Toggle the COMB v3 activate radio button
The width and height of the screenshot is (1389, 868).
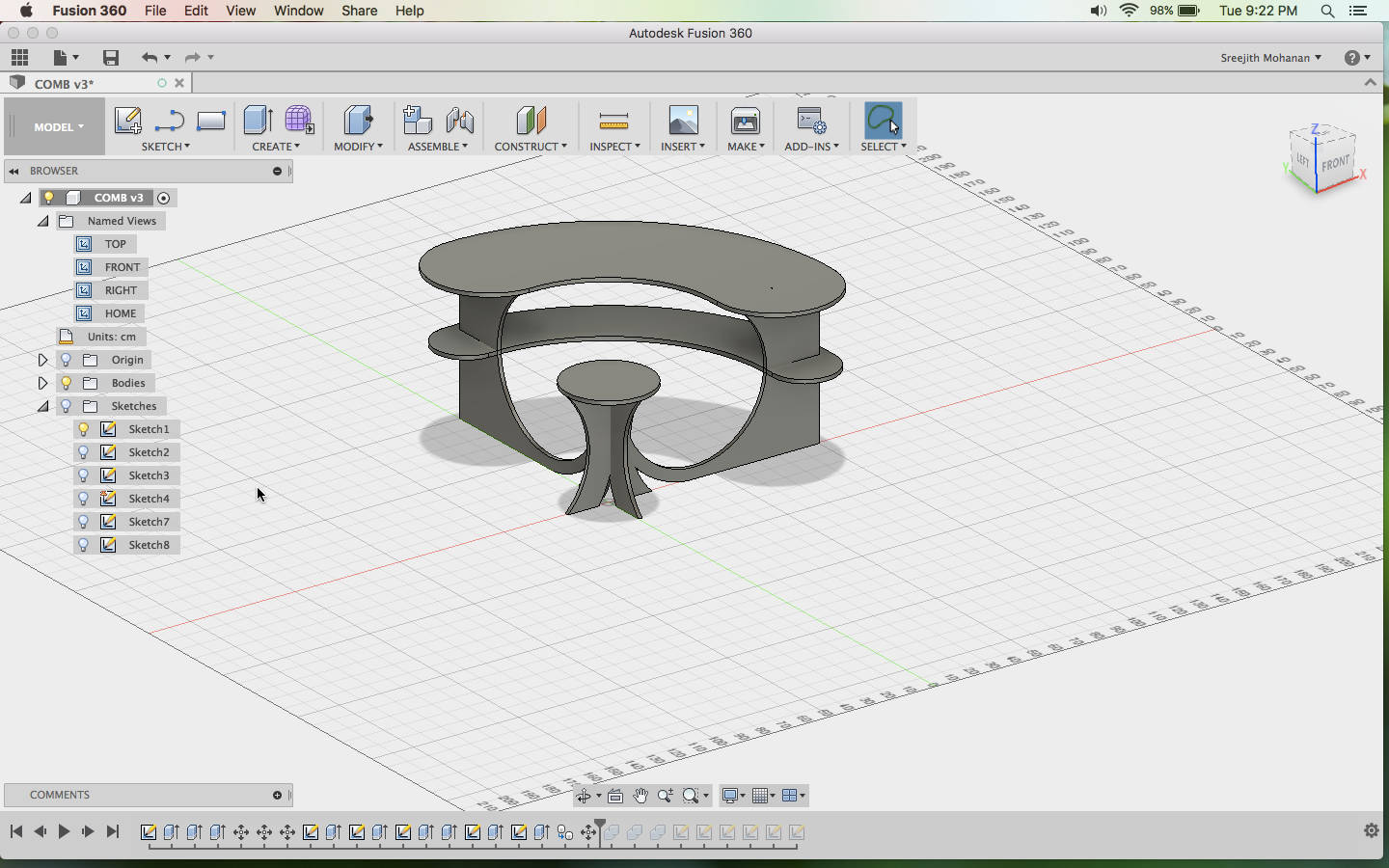(164, 198)
